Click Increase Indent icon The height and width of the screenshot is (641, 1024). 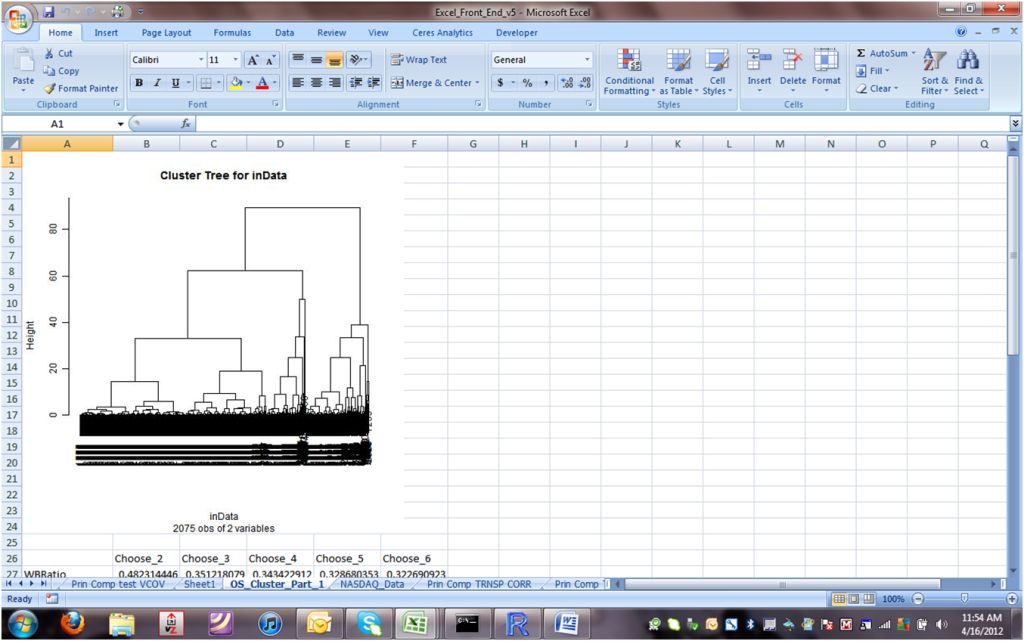pos(374,83)
